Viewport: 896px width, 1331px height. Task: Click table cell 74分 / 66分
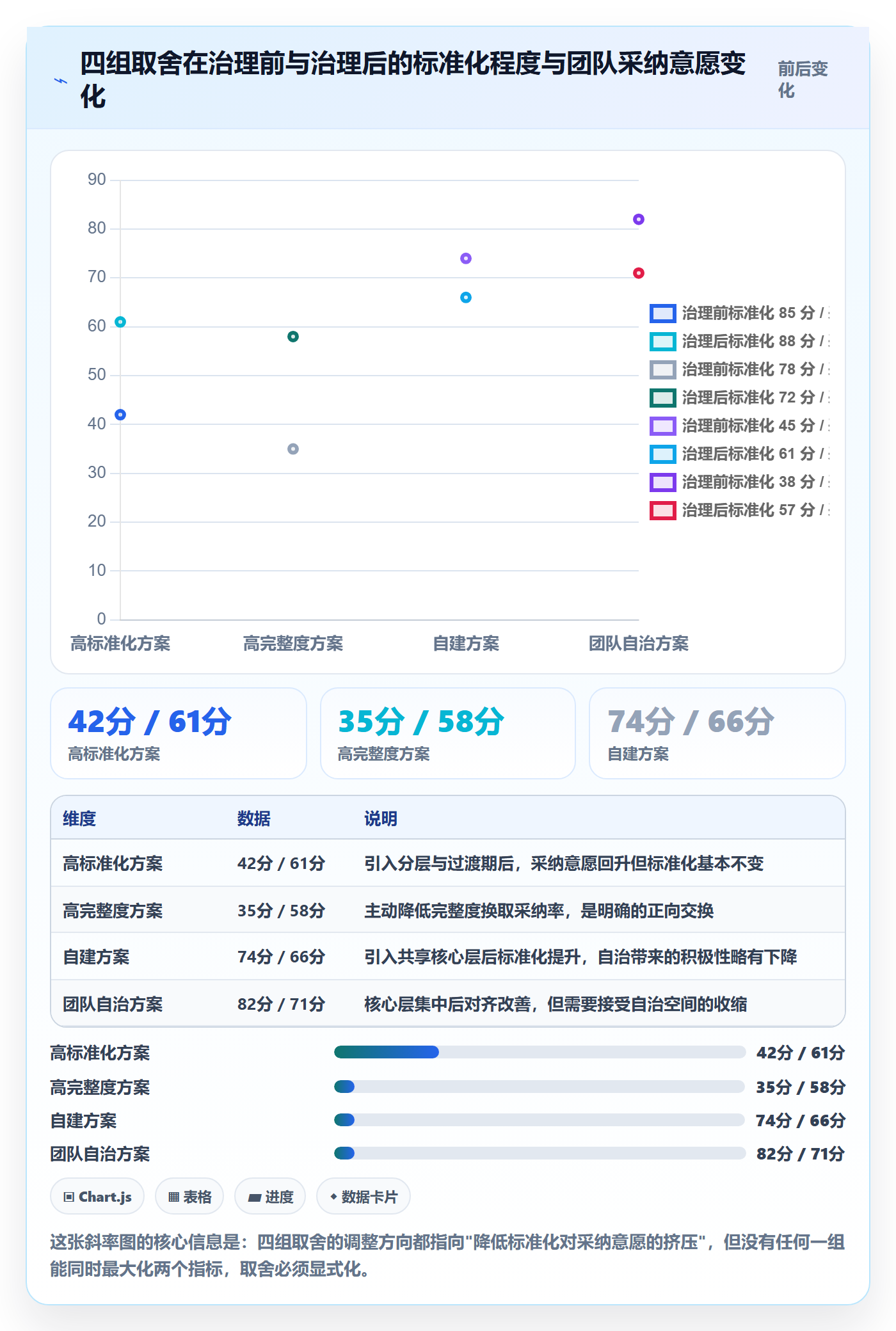[x=282, y=957]
